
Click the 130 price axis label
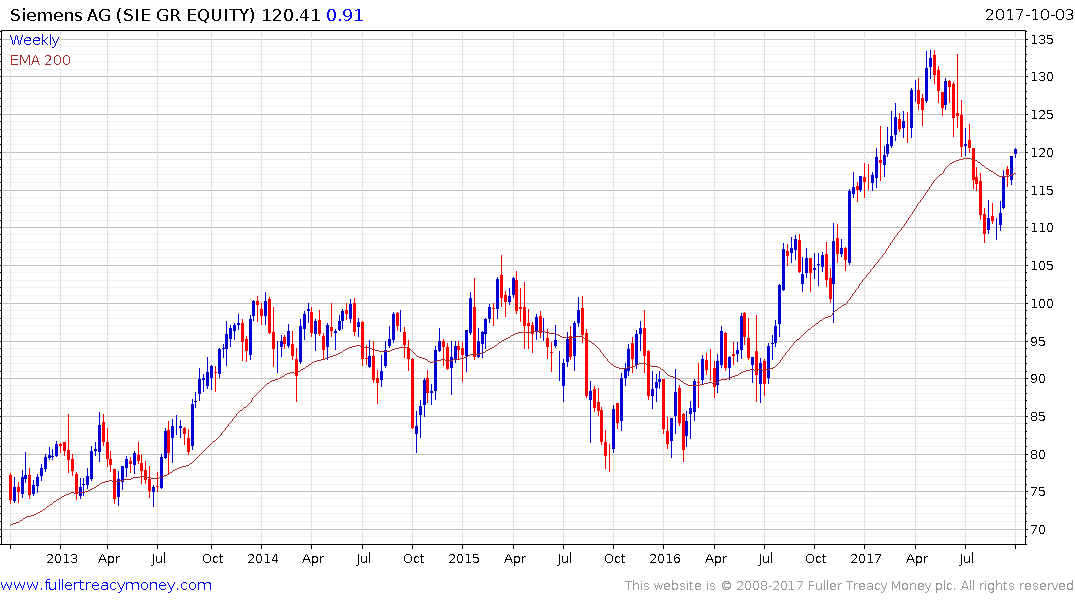click(1042, 77)
